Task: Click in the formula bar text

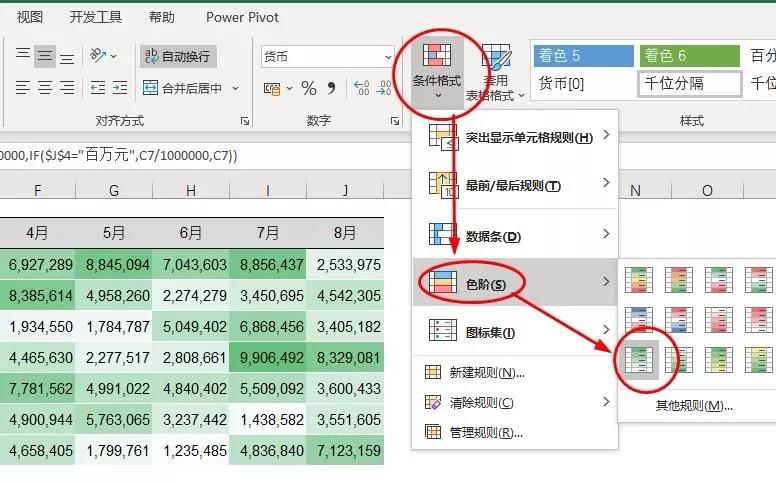Action: click(119, 155)
